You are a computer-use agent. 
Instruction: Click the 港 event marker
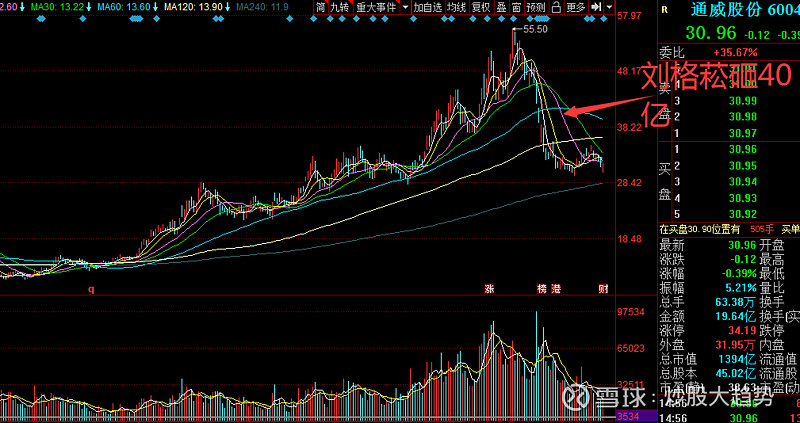556,289
